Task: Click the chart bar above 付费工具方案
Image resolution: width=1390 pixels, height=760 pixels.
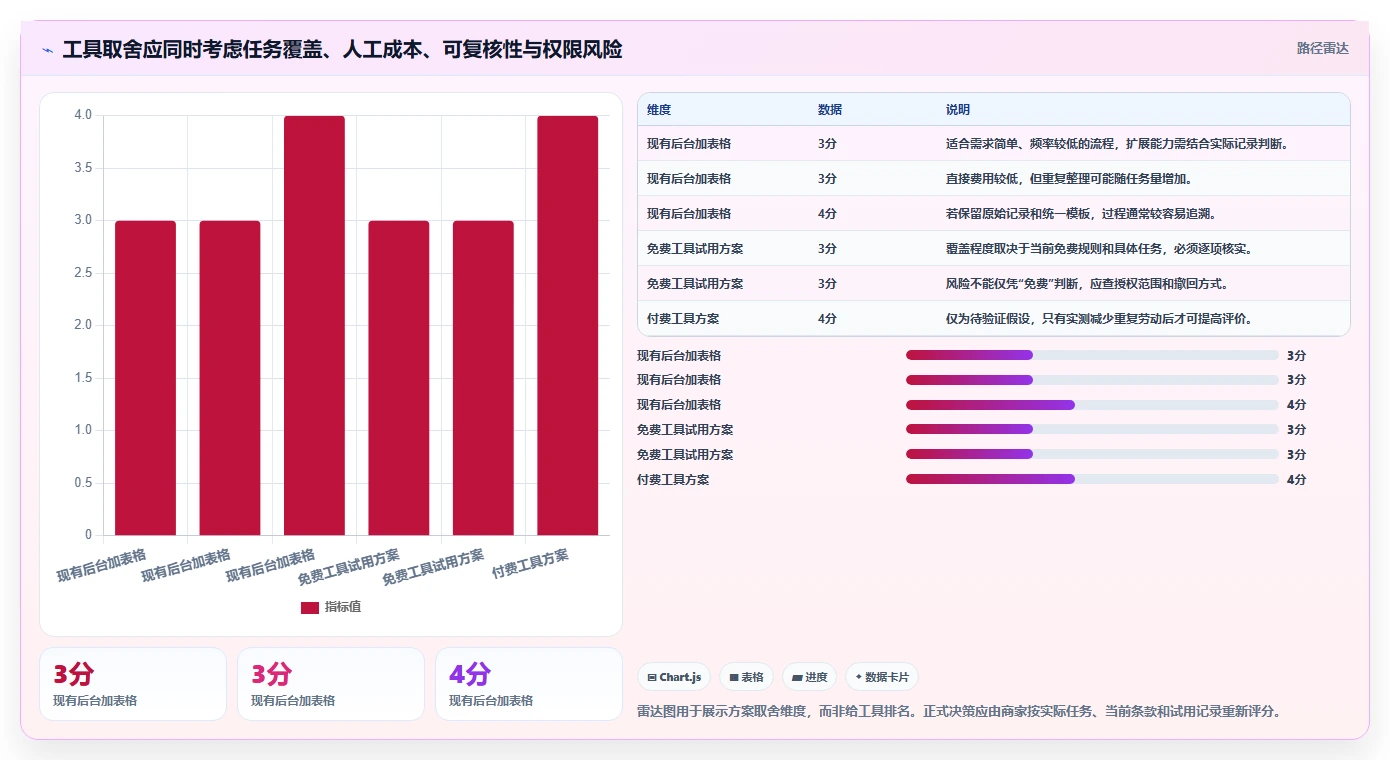Action: (567, 325)
